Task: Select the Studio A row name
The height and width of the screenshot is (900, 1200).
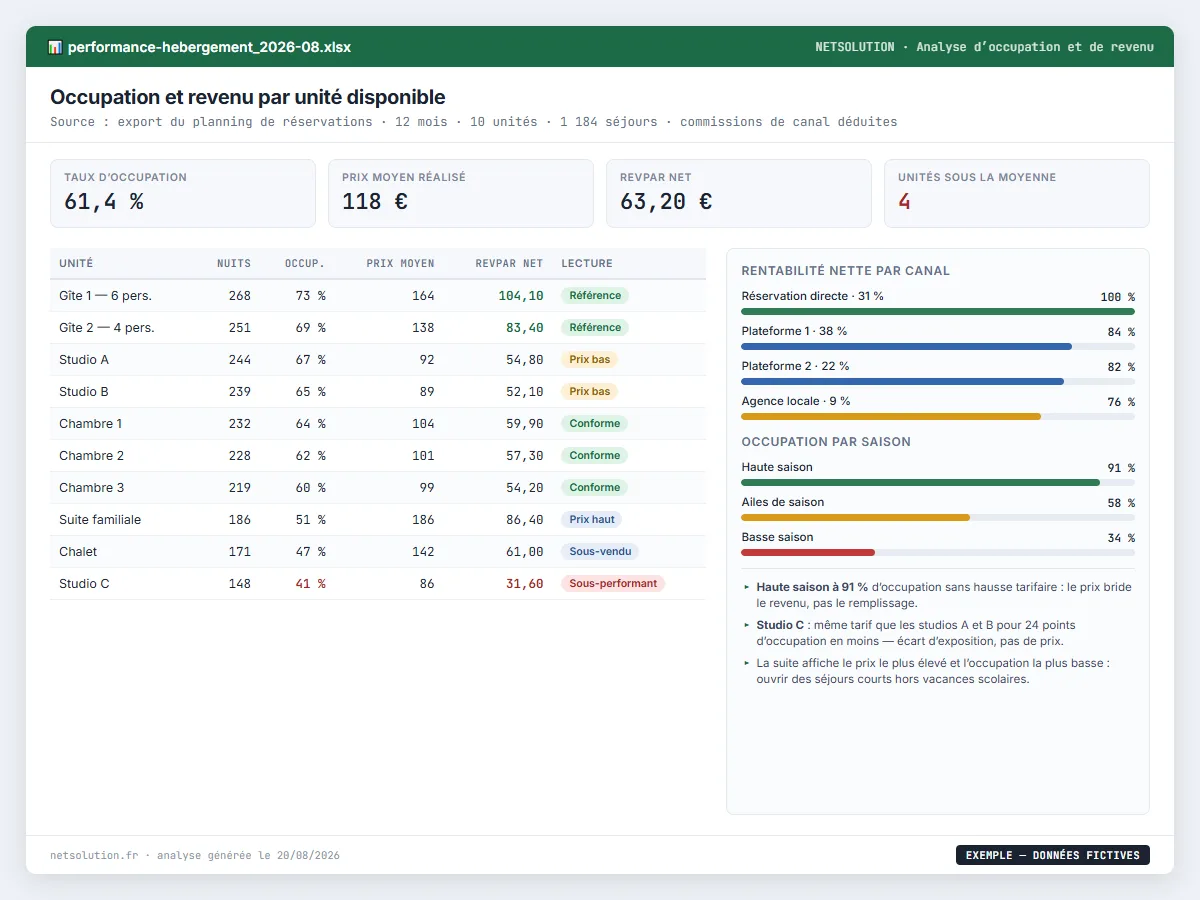Action: [x=83, y=360]
